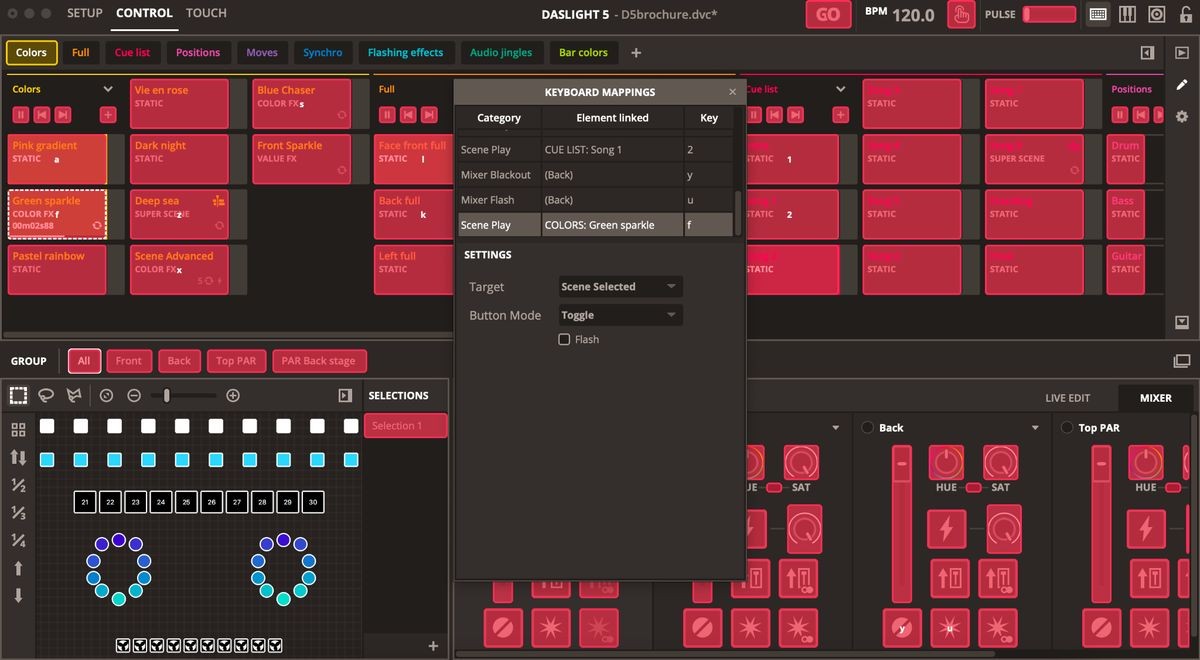Click the zoom in plus icon

pos(233,396)
